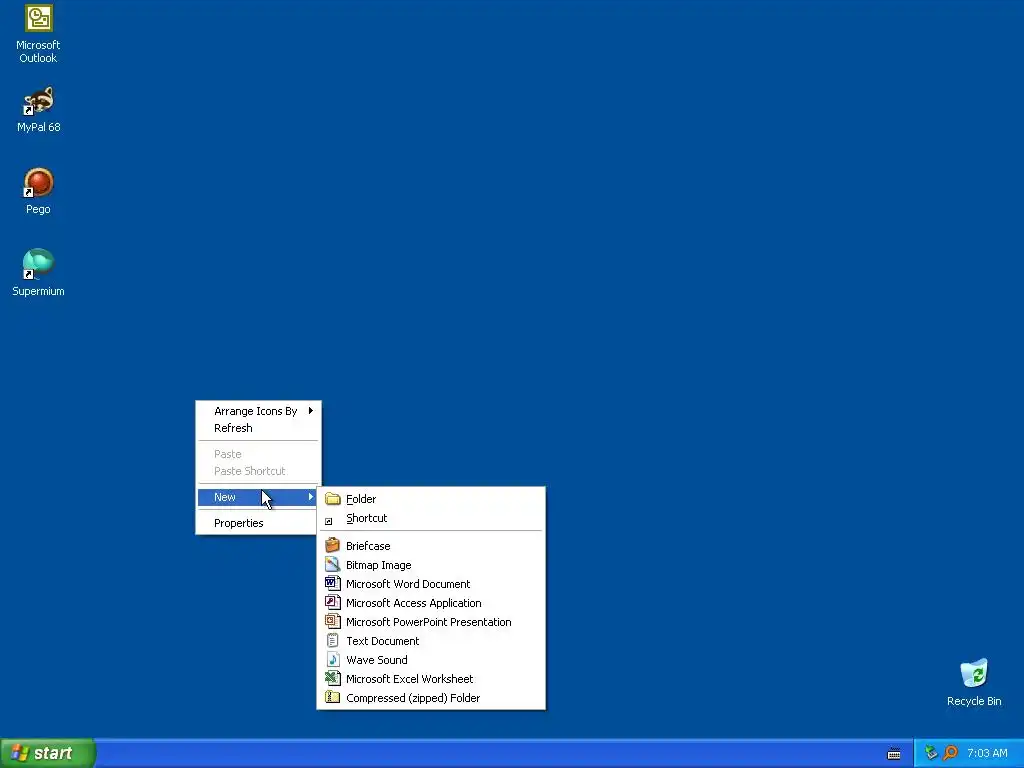This screenshot has width=1024, height=768.
Task: Click the Safely Remove Hardware tray icon
Action: [931, 753]
